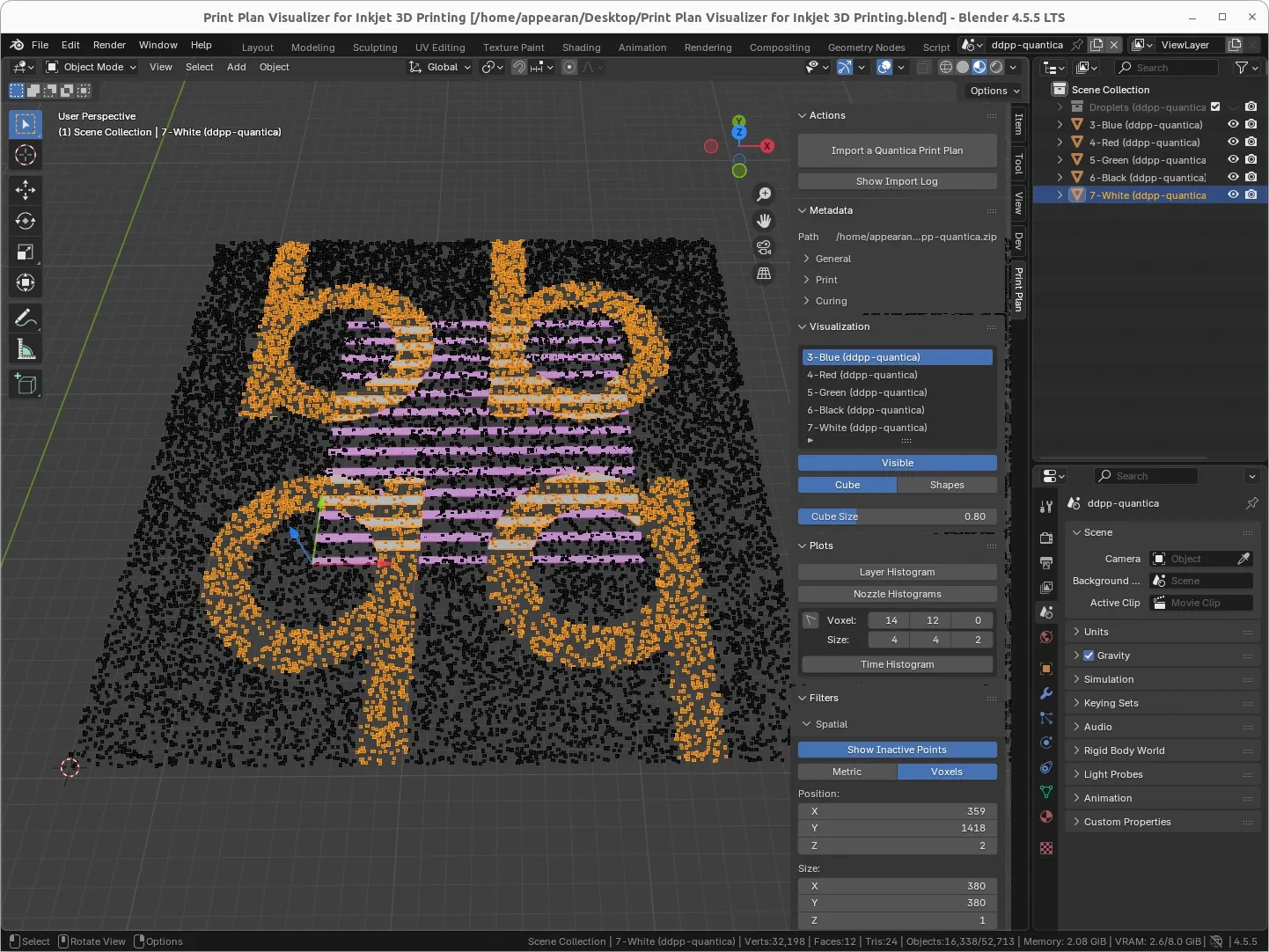This screenshot has width=1269, height=952.
Task: Open the Render menu
Action: (109, 45)
